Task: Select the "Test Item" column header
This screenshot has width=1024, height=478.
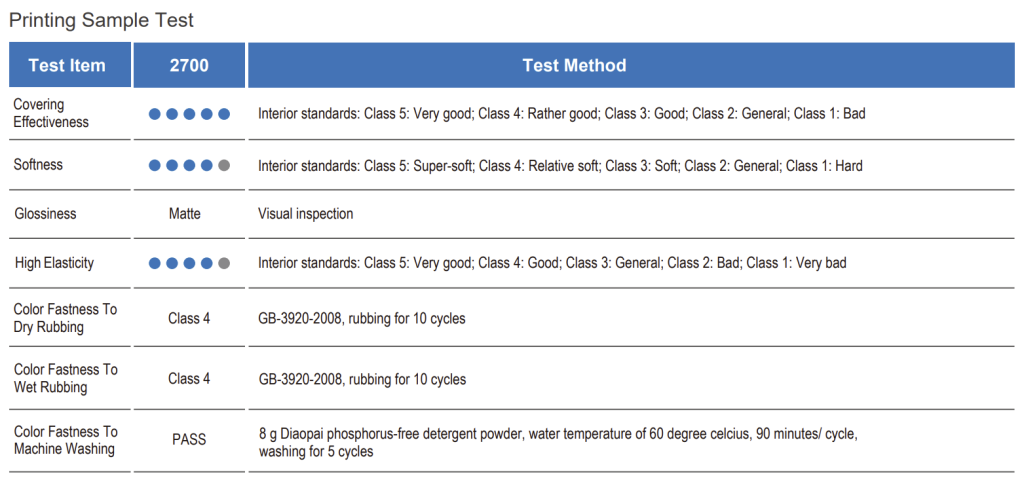Action: click(67, 66)
